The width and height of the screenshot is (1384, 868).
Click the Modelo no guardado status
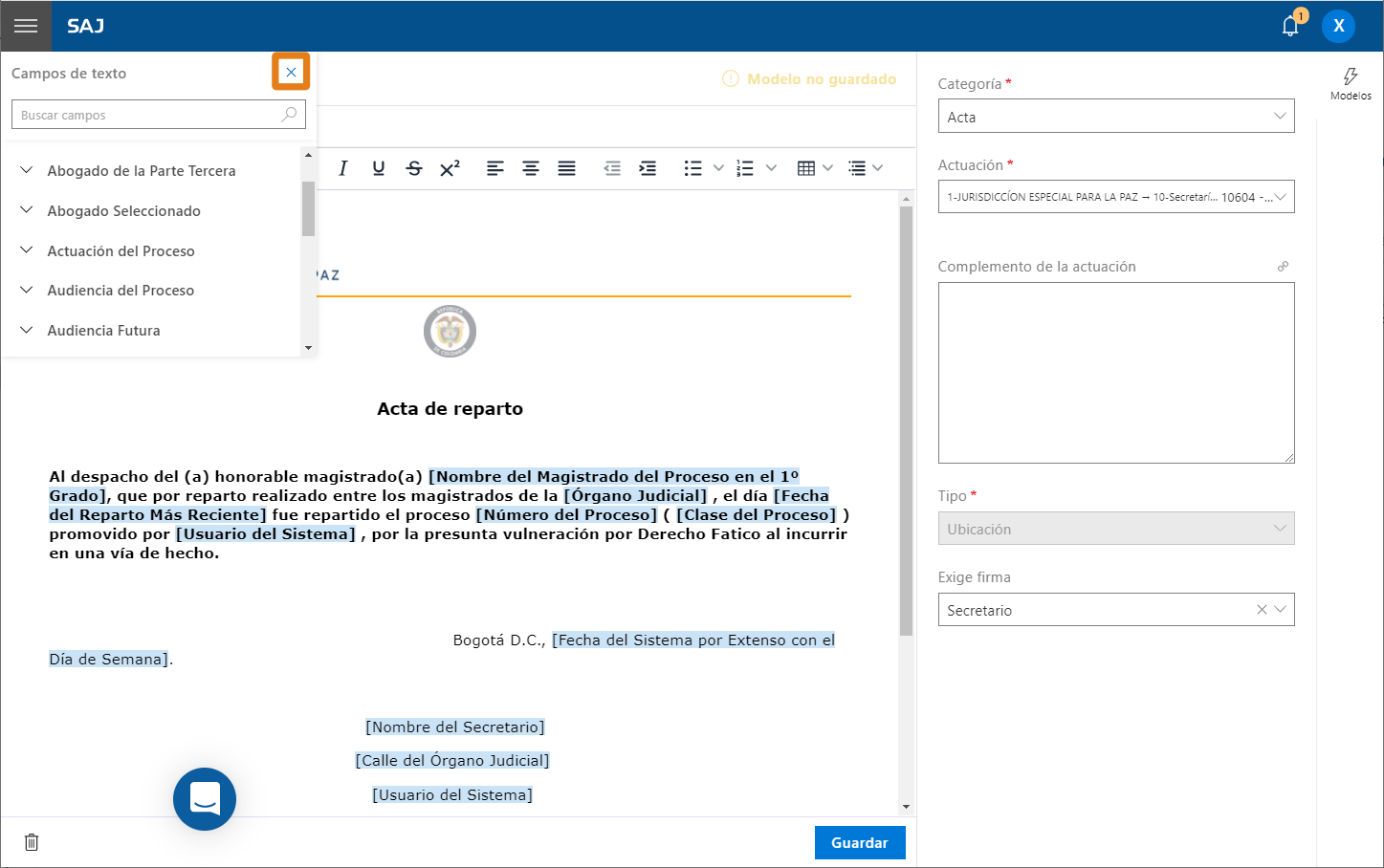(x=809, y=79)
